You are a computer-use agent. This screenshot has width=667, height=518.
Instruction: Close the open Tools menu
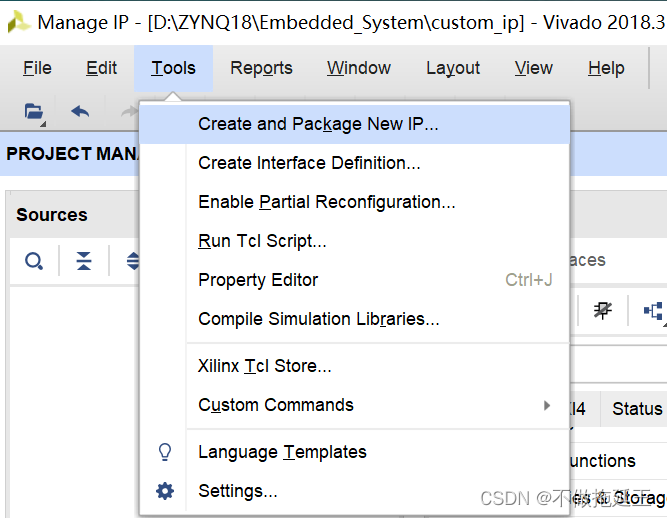pyautogui.click(x=174, y=68)
